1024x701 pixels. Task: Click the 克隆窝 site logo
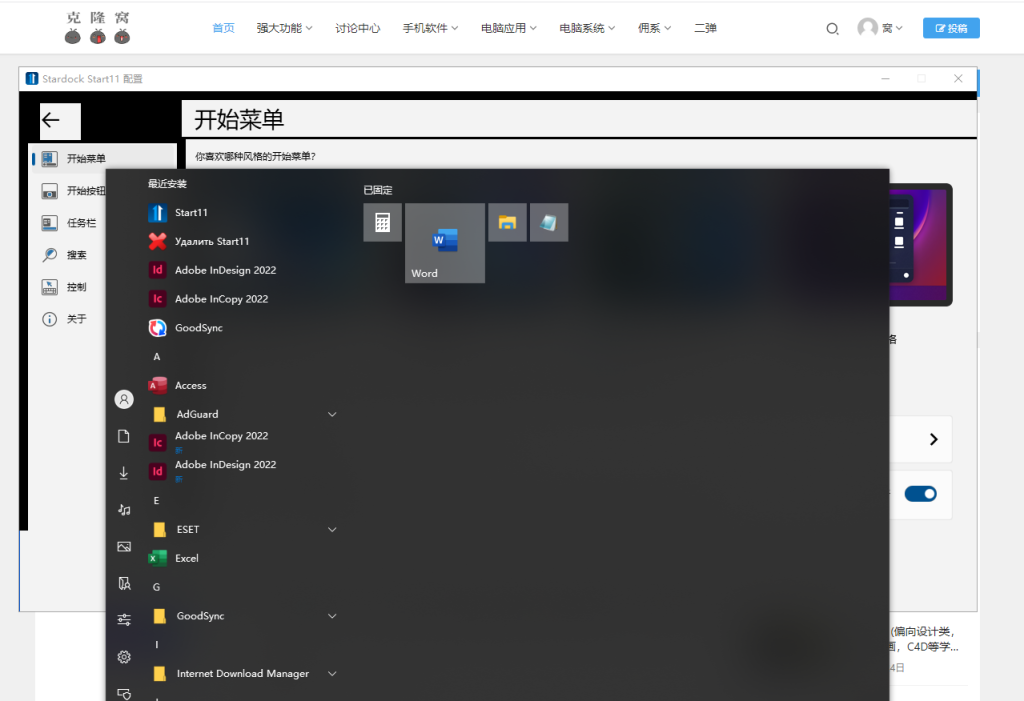tap(98, 27)
